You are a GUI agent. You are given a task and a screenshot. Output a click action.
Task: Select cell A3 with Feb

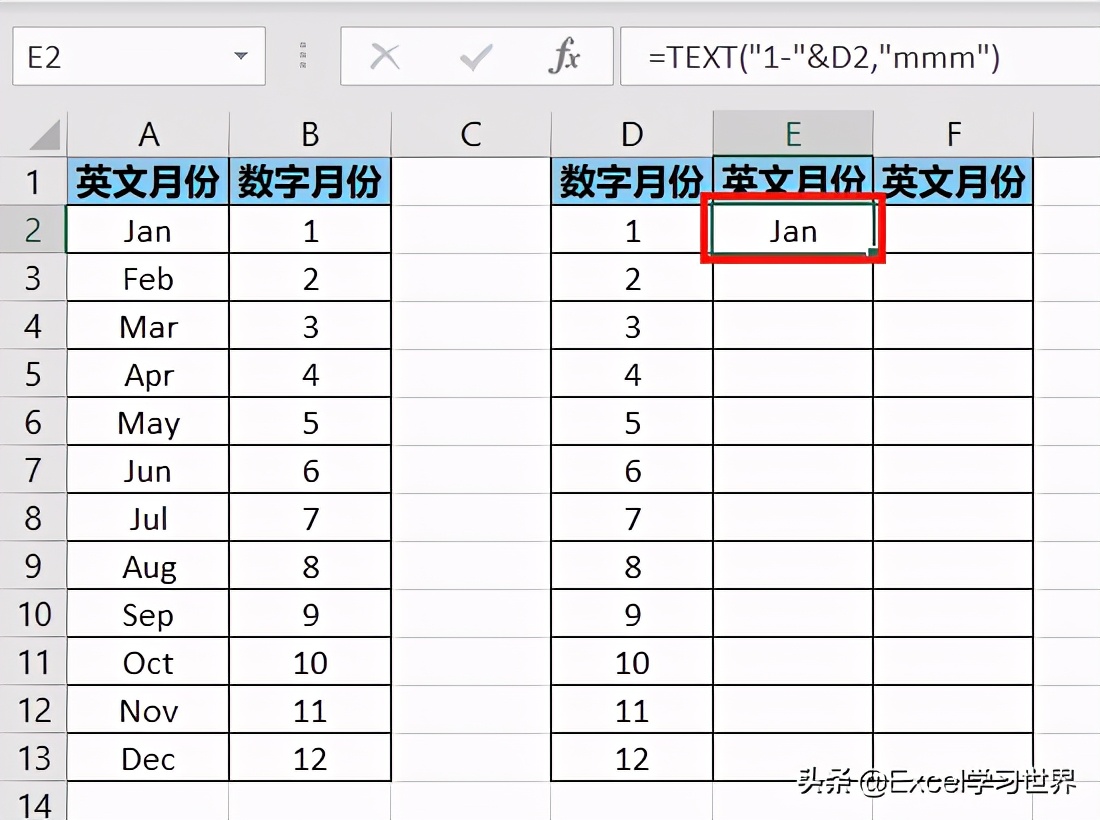pos(148,278)
